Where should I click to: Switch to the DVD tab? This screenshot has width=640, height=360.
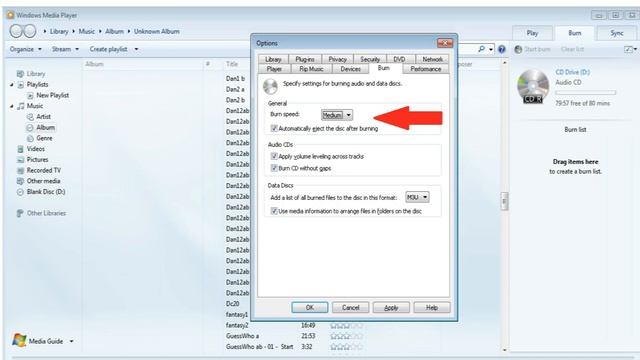(399, 59)
